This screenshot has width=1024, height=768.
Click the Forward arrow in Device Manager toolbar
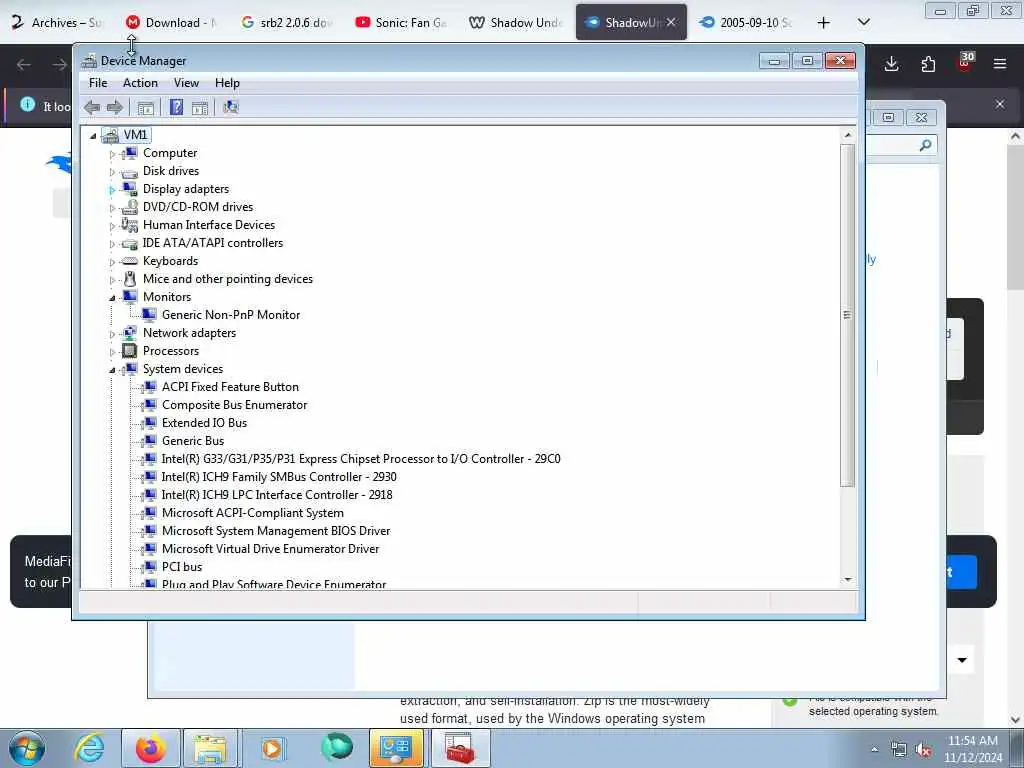115,107
